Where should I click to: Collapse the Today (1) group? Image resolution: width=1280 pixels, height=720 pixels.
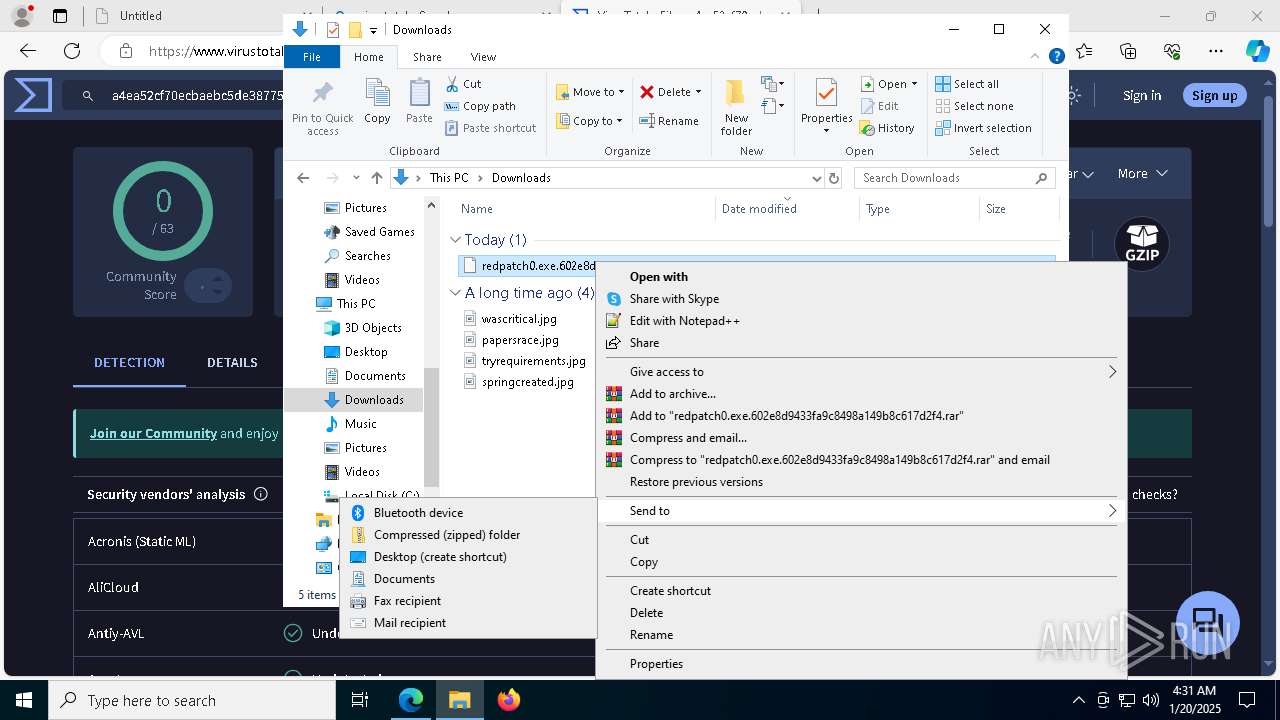pos(455,240)
